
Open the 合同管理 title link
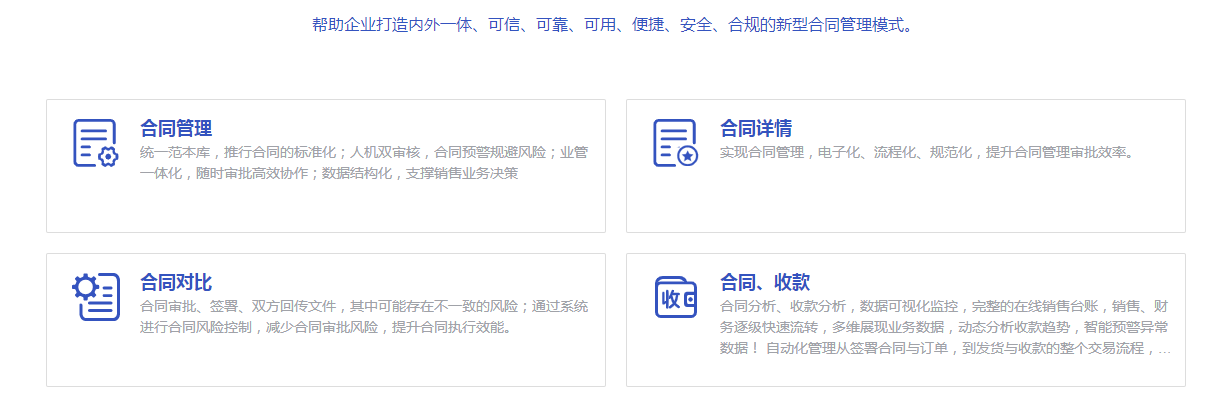(x=176, y=129)
